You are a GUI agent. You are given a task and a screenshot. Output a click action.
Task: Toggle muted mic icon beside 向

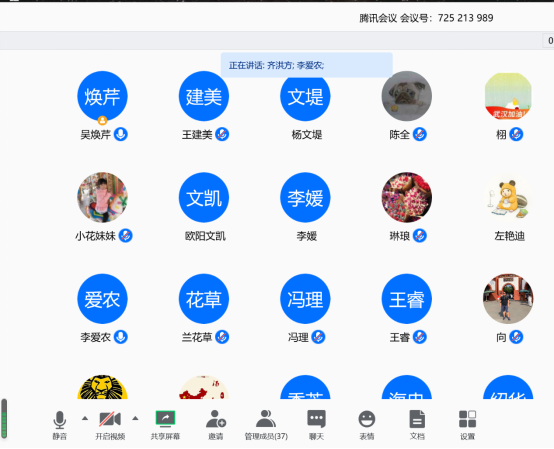coord(516,337)
